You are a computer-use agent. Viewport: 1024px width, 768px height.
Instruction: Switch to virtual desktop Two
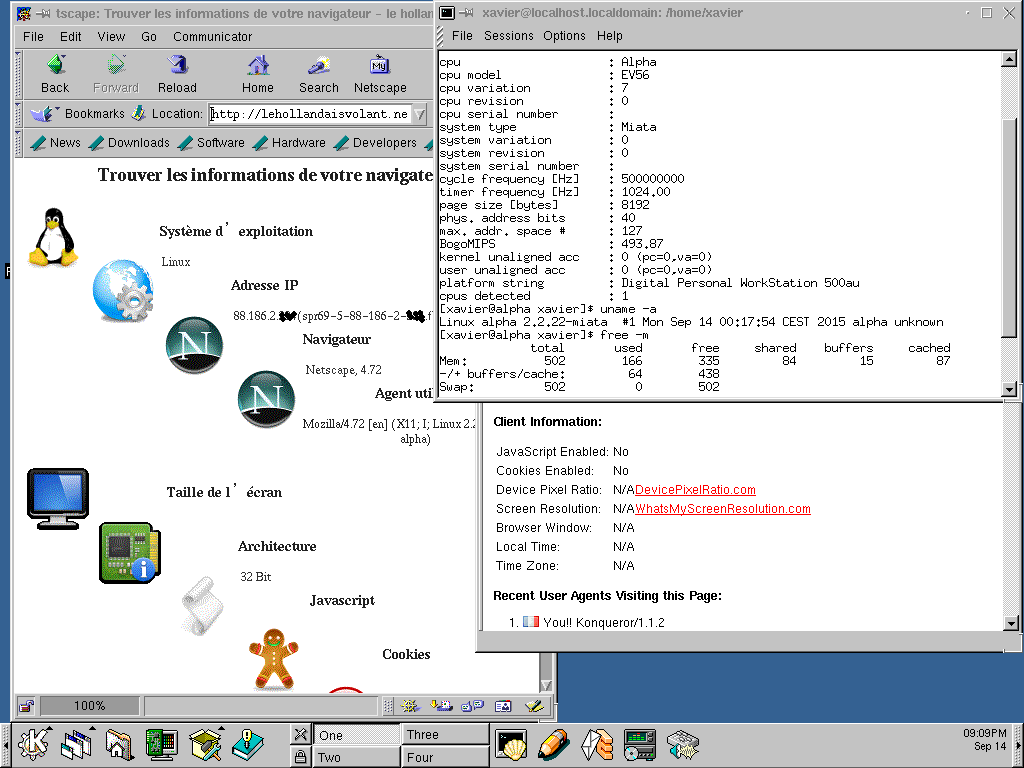(357, 757)
